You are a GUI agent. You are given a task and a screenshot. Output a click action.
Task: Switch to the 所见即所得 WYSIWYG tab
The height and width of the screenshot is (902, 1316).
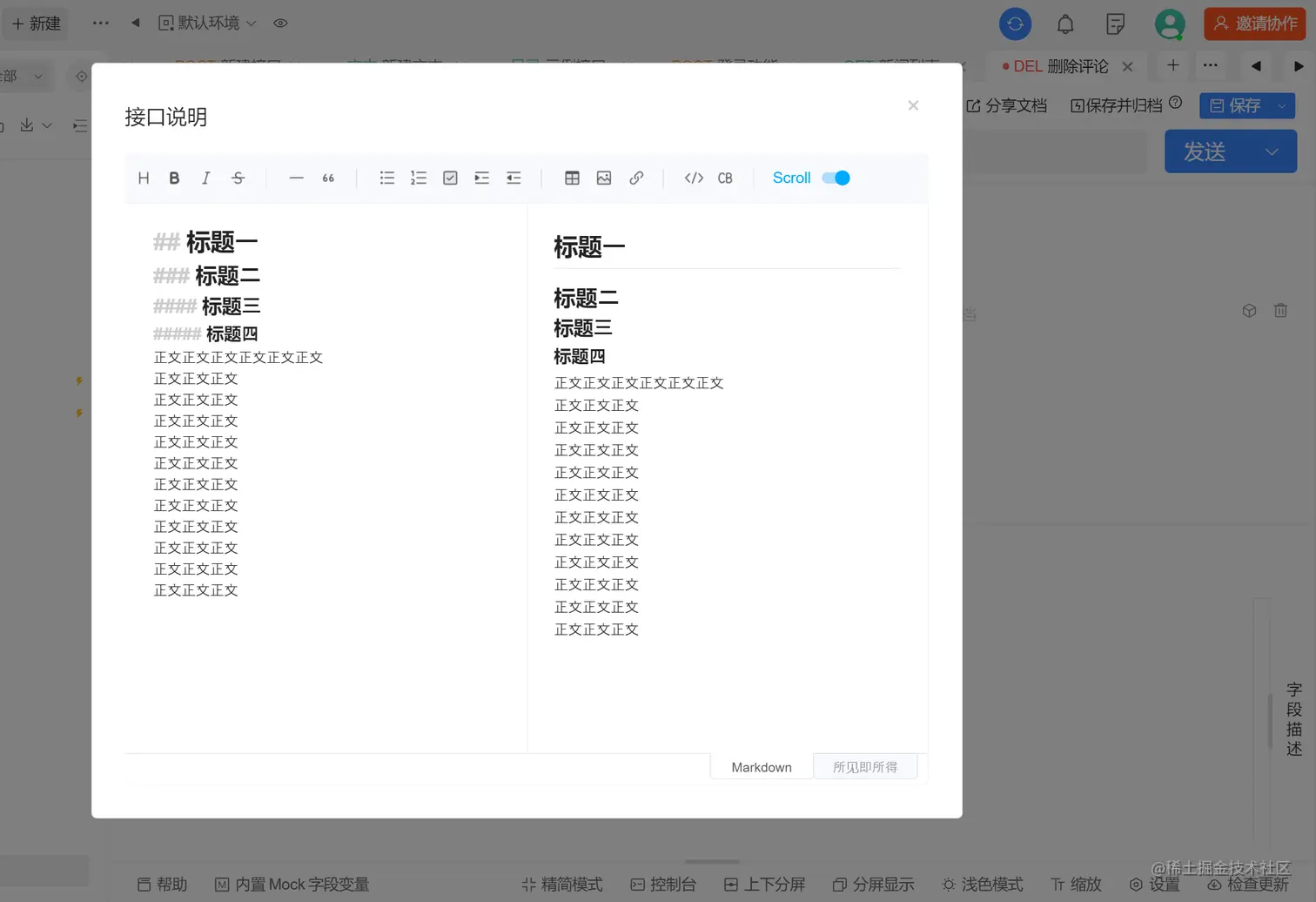point(865,767)
